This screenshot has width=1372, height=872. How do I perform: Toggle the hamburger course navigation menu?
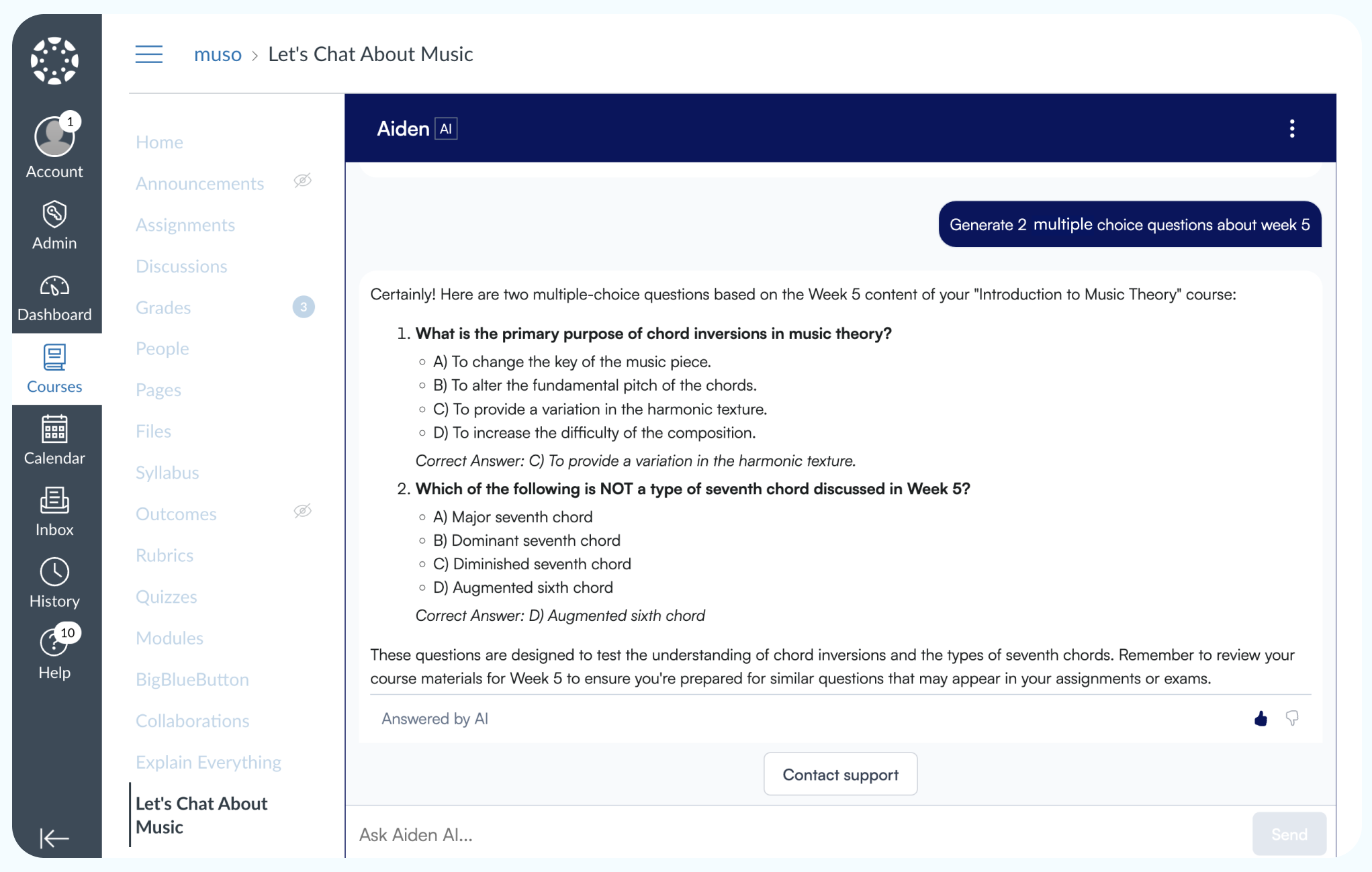[149, 54]
